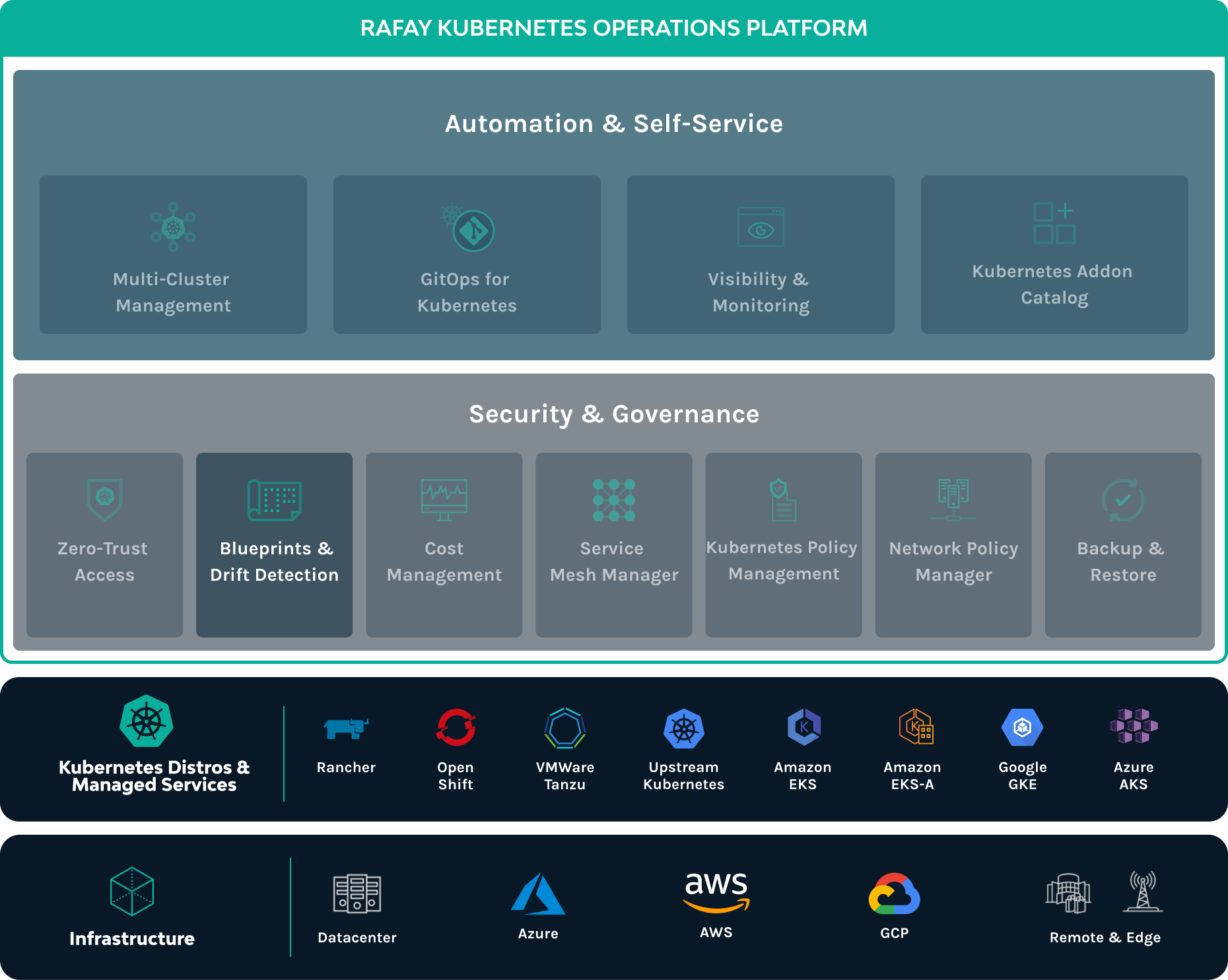The image size is (1228, 980).
Task: Click the Backup & Restore icon
Action: [x=1123, y=500]
